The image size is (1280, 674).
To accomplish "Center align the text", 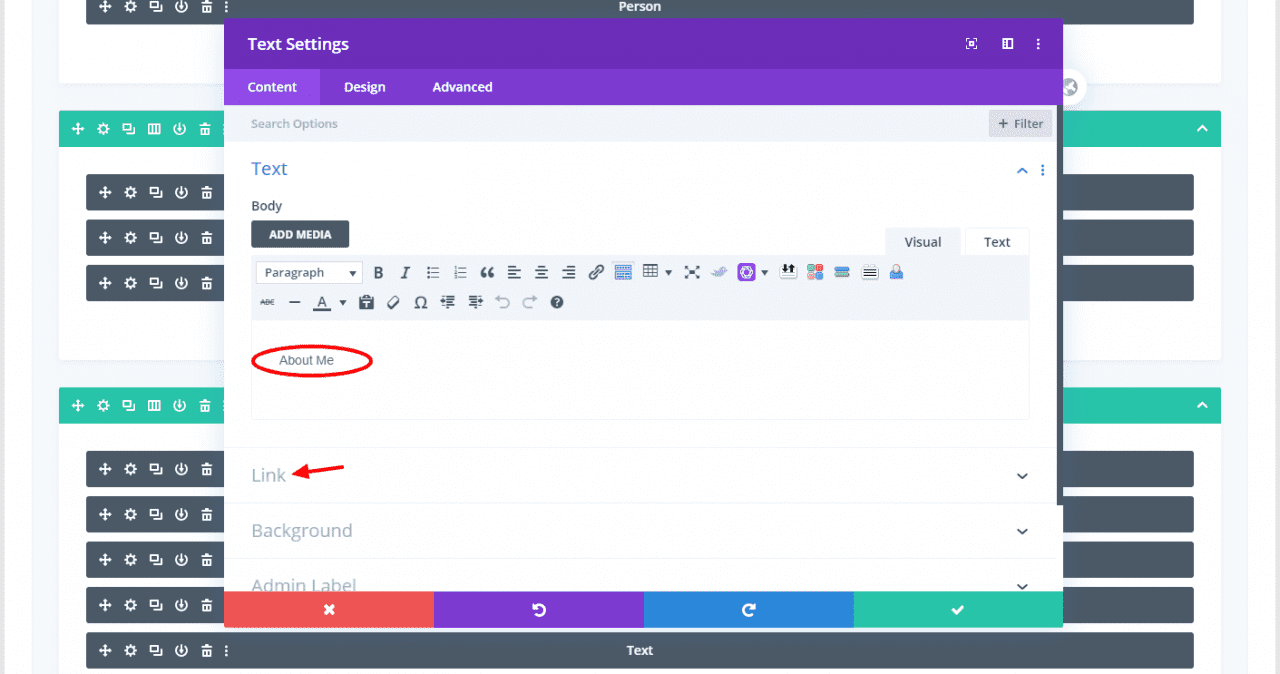I will coord(541,271).
